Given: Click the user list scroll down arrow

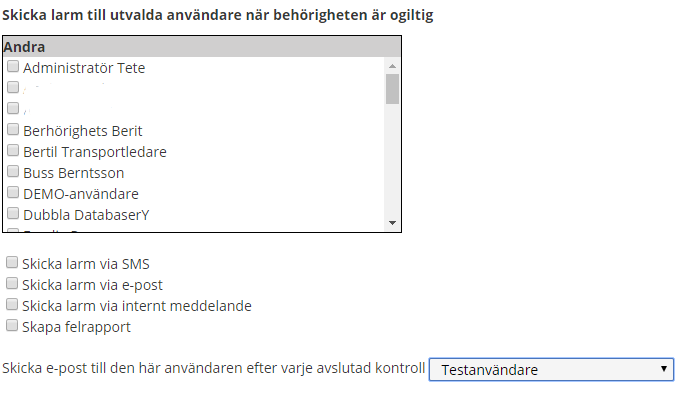Looking at the screenshot, I should (x=392, y=223).
